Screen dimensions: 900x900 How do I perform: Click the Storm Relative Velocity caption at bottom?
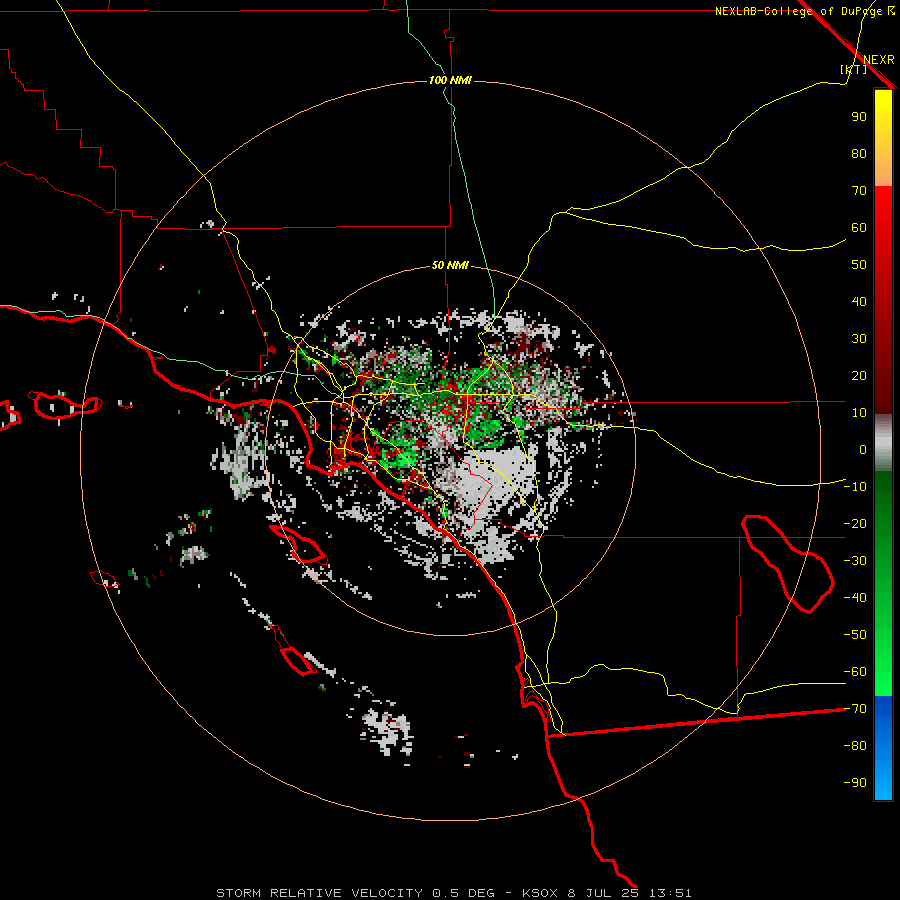coord(453,893)
